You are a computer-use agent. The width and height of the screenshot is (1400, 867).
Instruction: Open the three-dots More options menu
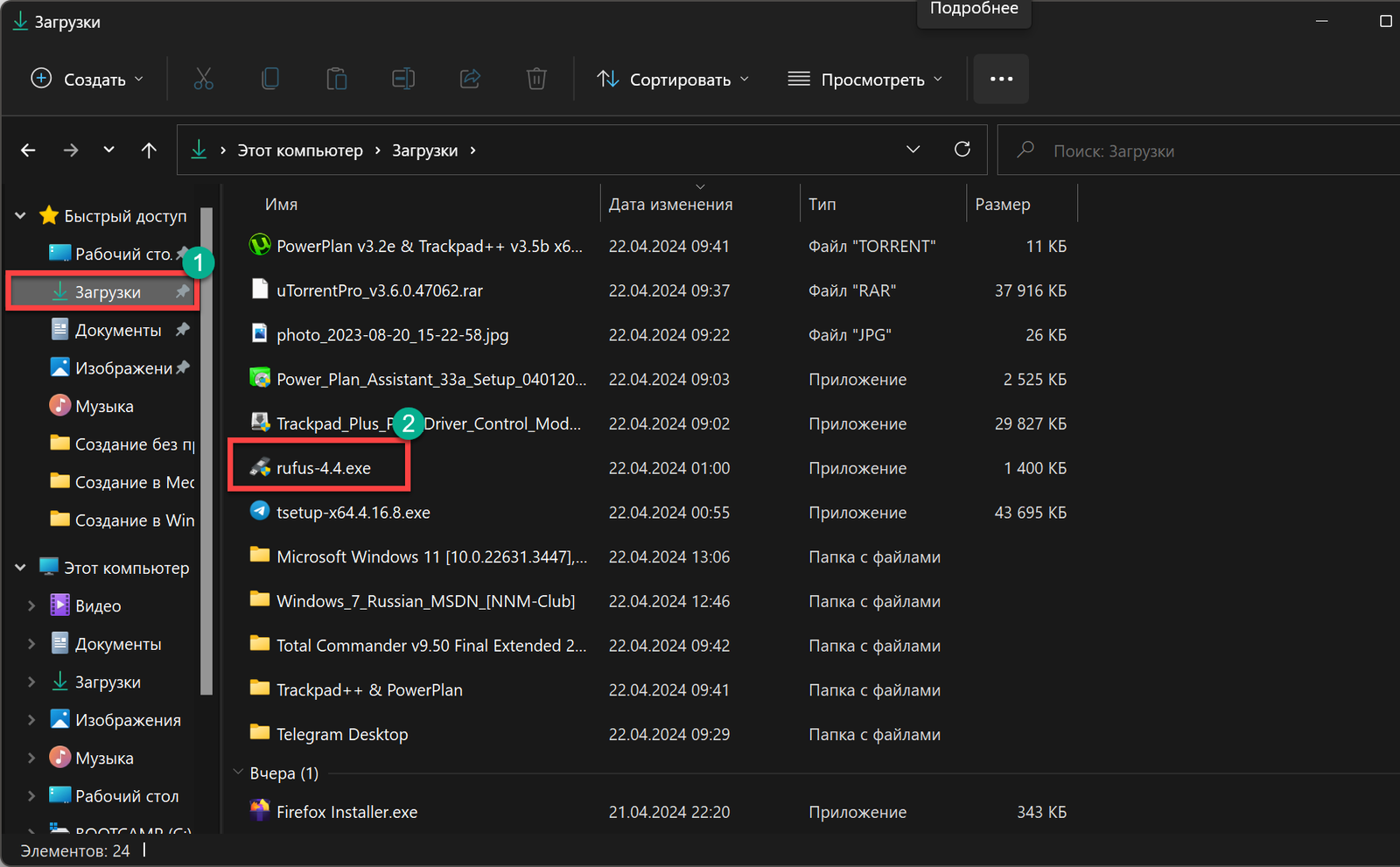tap(1001, 79)
